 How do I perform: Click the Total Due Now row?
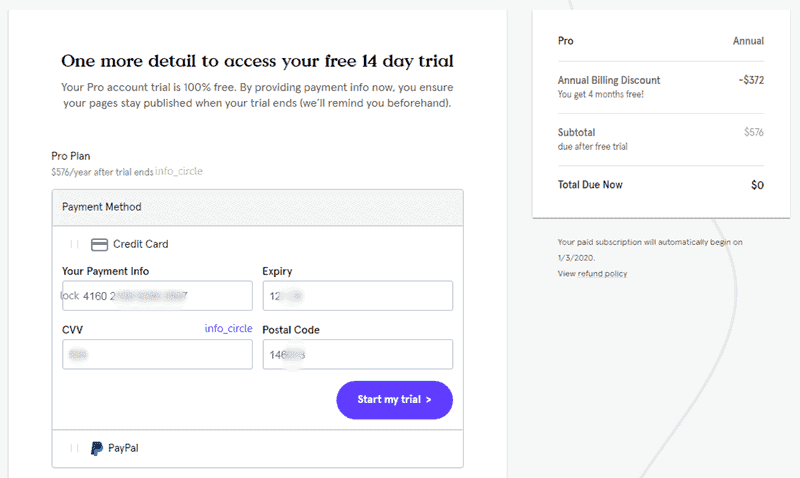click(x=660, y=185)
